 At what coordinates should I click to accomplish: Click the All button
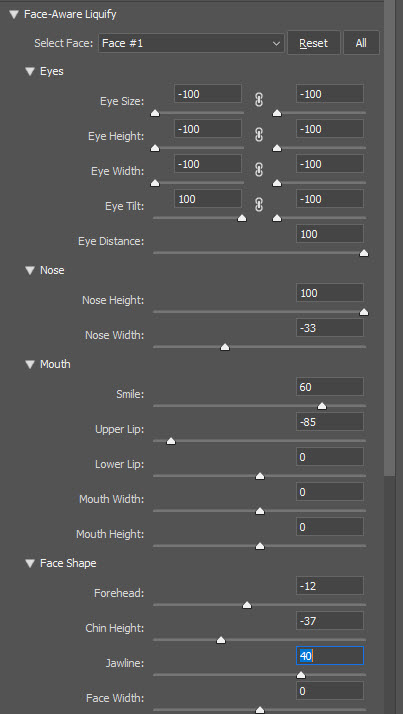[361, 43]
